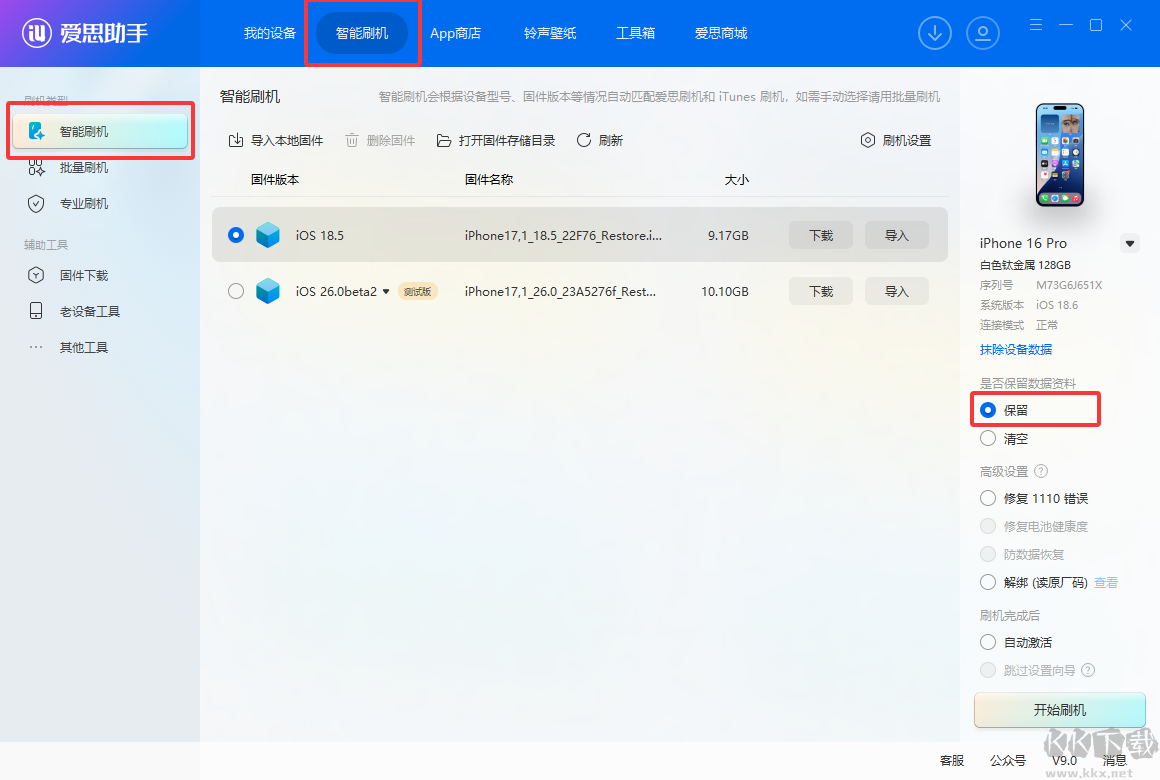
Task: Click the 刷新 refresh icon
Action: [584, 141]
